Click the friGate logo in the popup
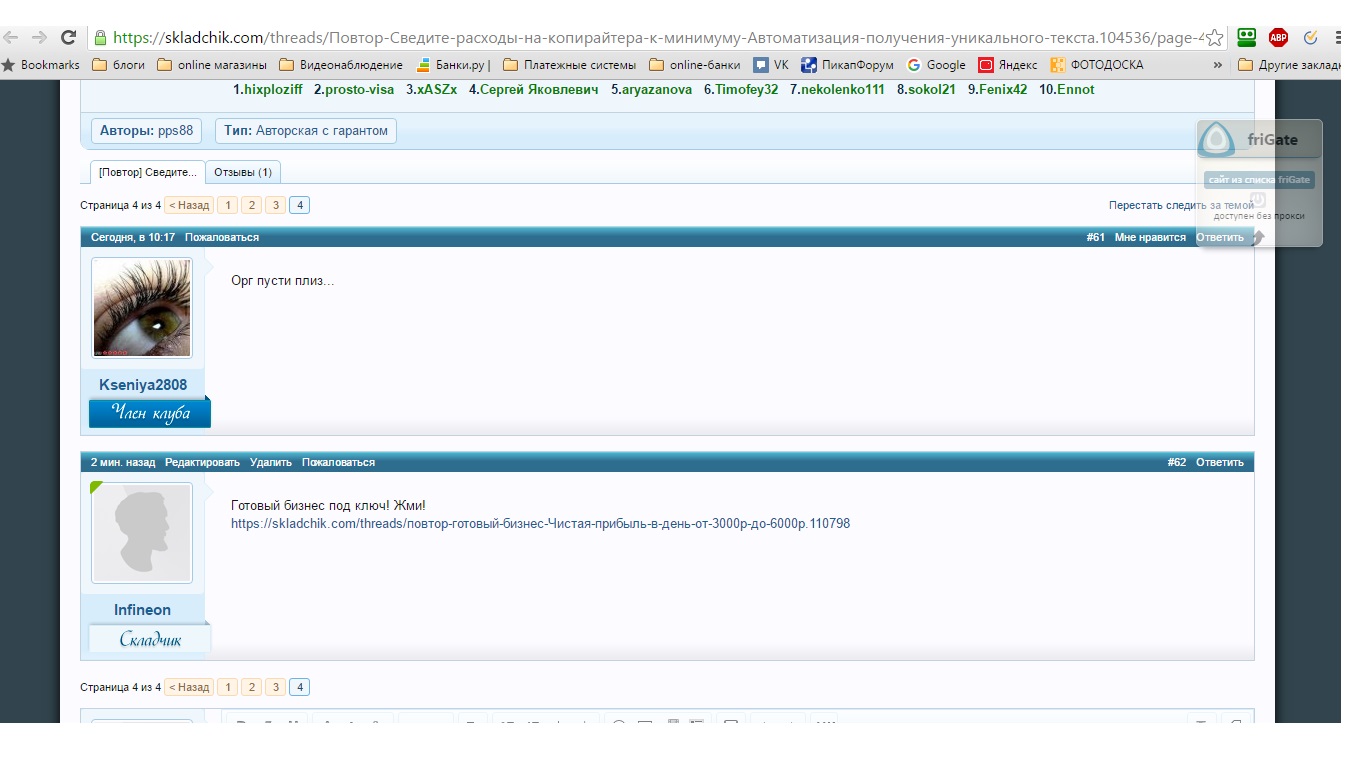The width and height of the screenshot is (1366, 768). [x=1217, y=140]
